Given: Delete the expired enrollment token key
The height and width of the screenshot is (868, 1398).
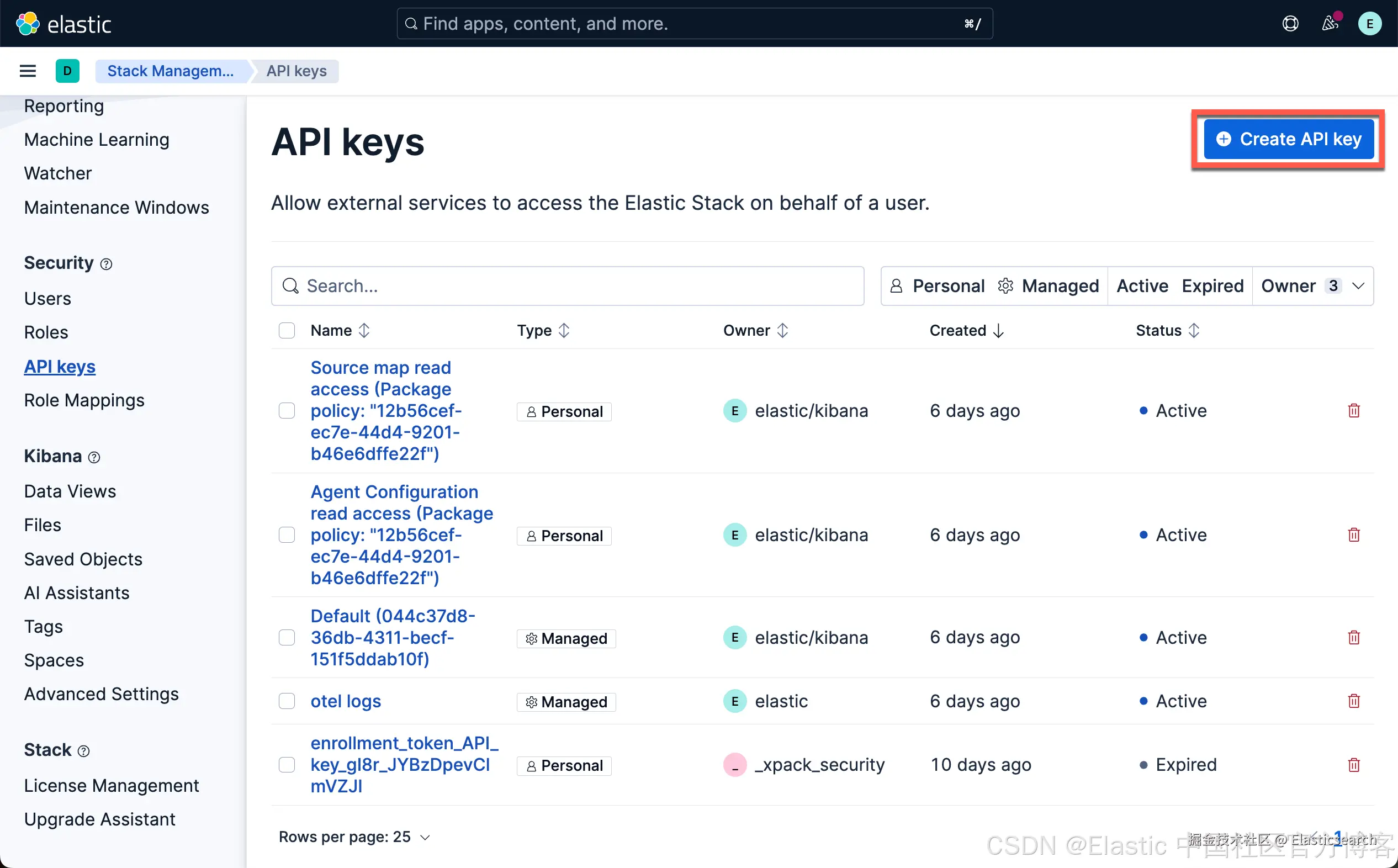Looking at the screenshot, I should [1354, 765].
